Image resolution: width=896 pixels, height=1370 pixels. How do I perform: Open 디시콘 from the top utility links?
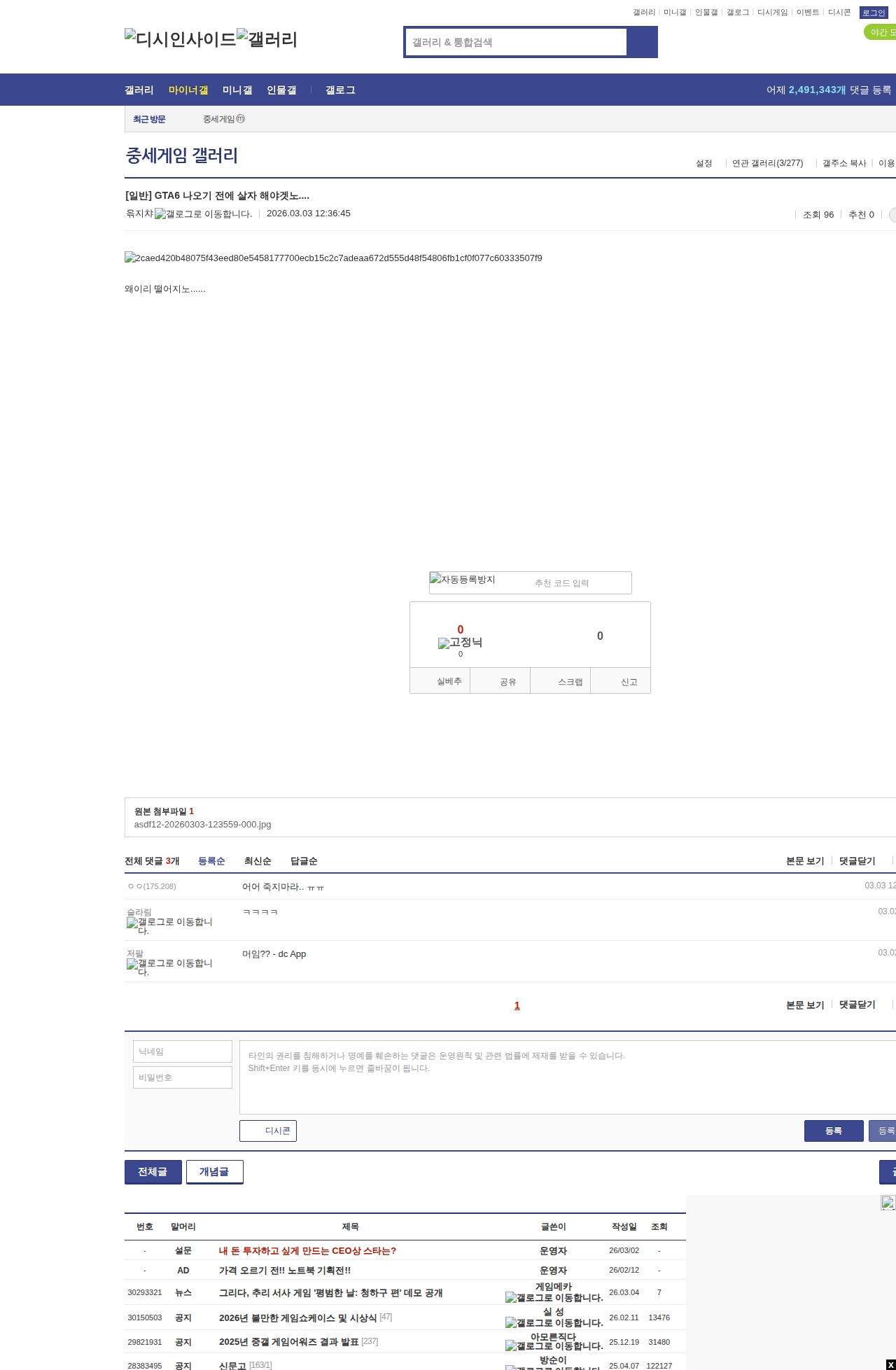839,13
